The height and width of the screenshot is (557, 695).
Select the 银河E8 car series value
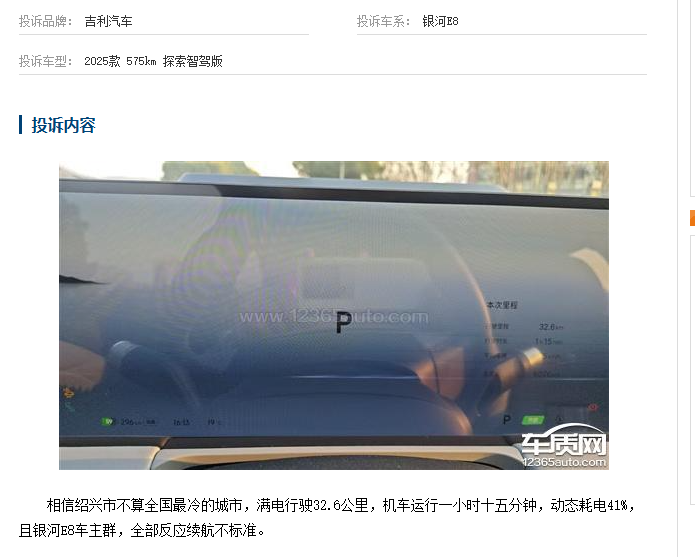coord(440,21)
